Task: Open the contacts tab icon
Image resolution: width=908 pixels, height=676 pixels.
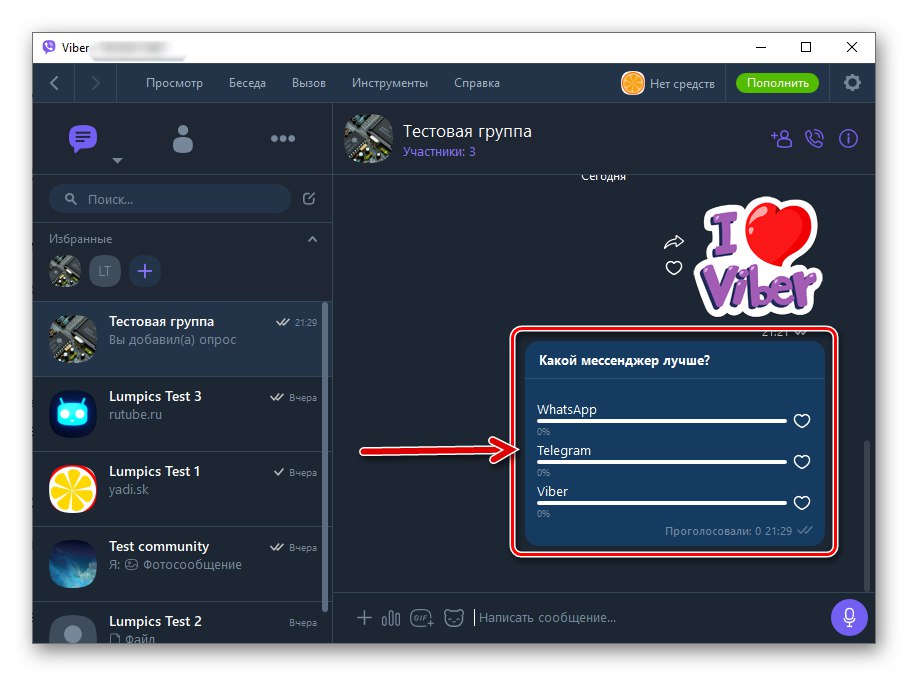Action: point(183,138)
